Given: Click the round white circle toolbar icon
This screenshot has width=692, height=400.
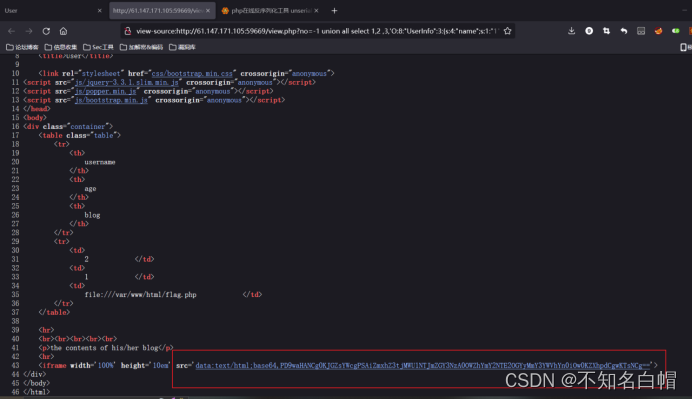Looking at the screenshot, I should click(x=589, y=31).
